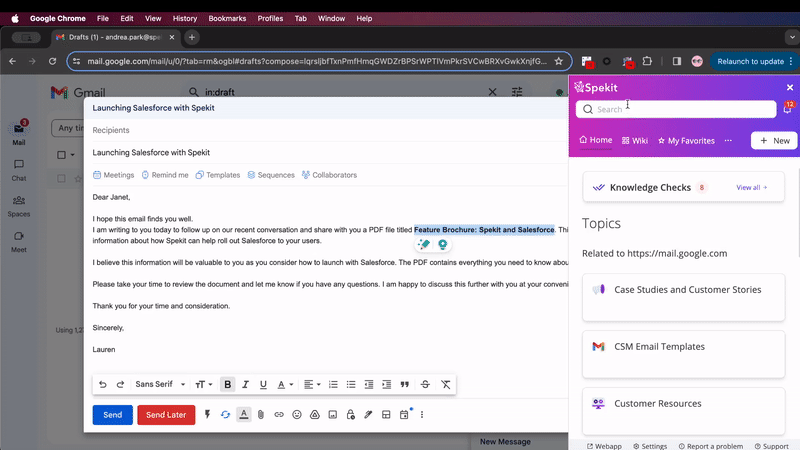This screenshot has height=450, width=800.
Task: Open Meetings in compose toolbar
Action: pos(113,175)
